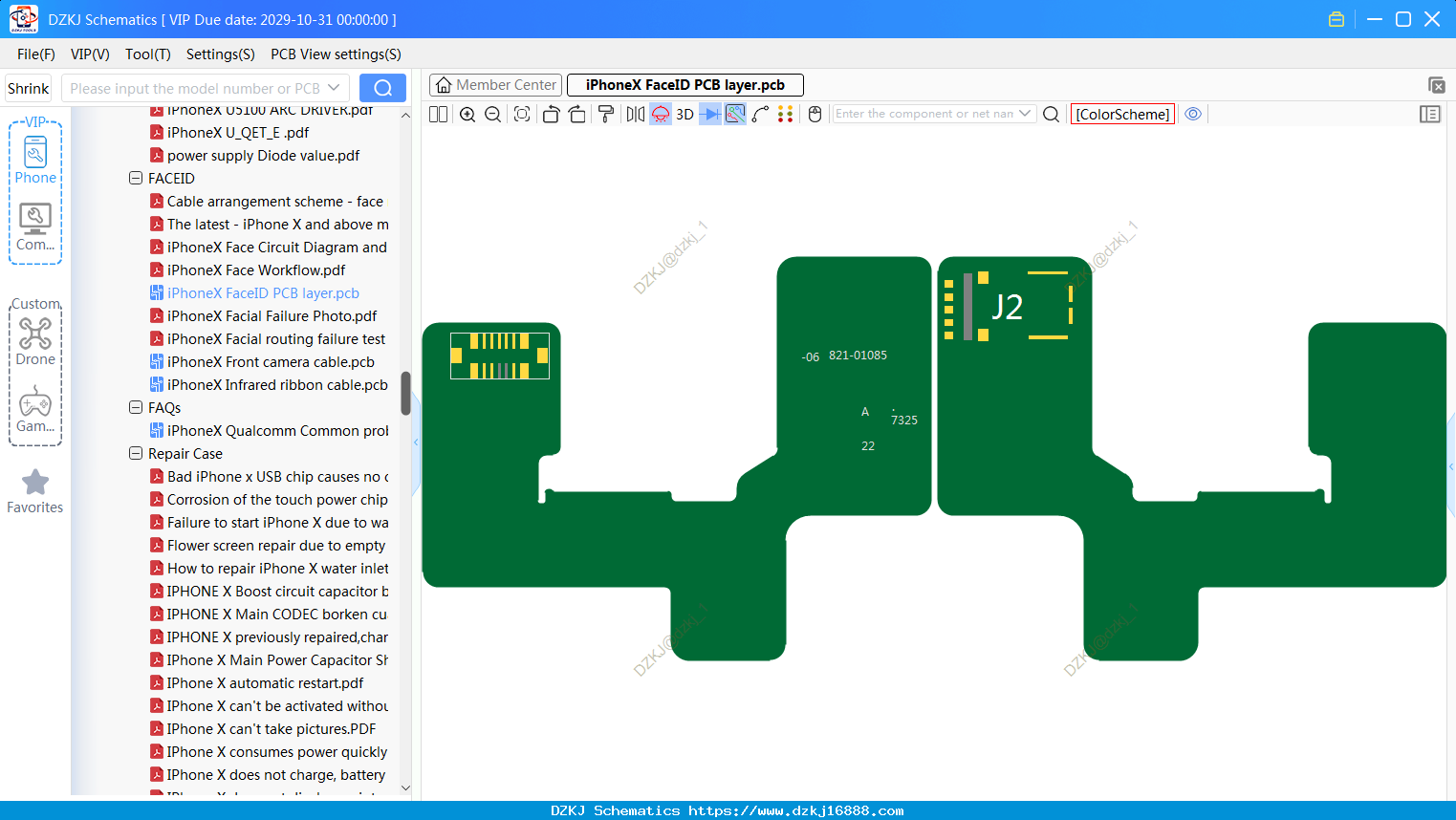The height and width of the screenshot is (820, 1456).
Task: Click the window tile icon beside tabs
Action: [x=1436, y=85]
